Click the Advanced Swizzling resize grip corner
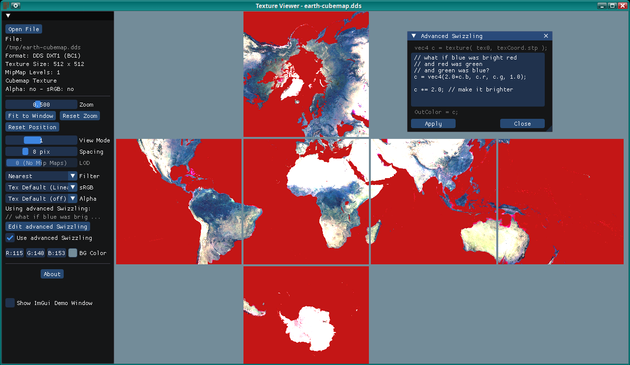 [x=549, y=129]
